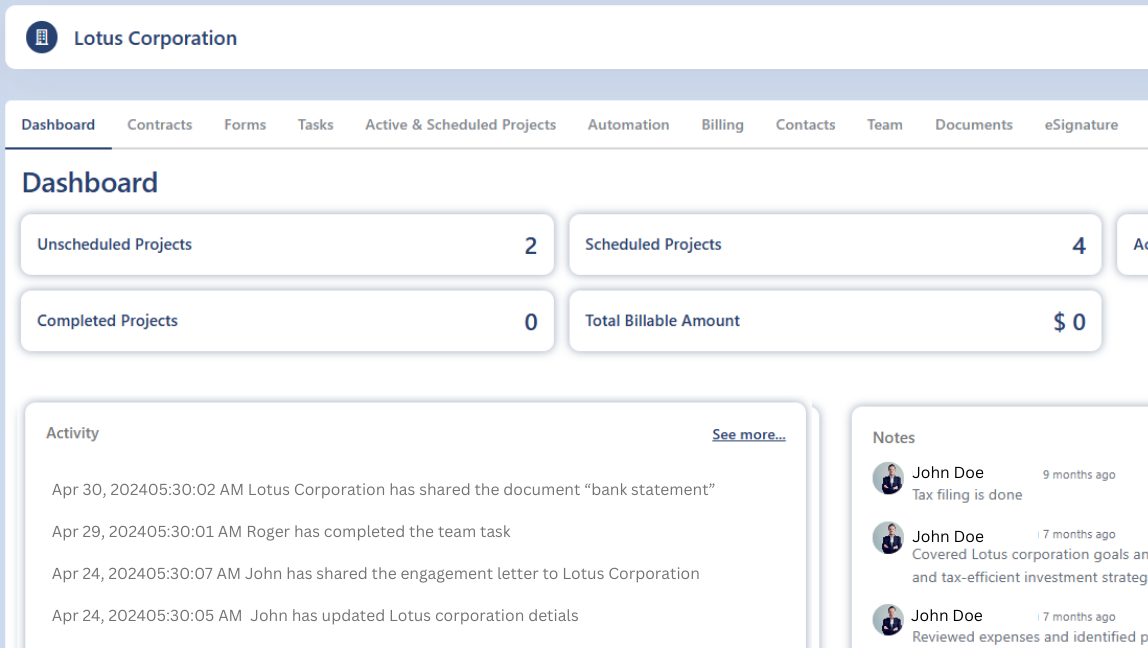1148x648 pixels.
Task: Switch to the Contacts tab
Action: (x=805, y=125)
